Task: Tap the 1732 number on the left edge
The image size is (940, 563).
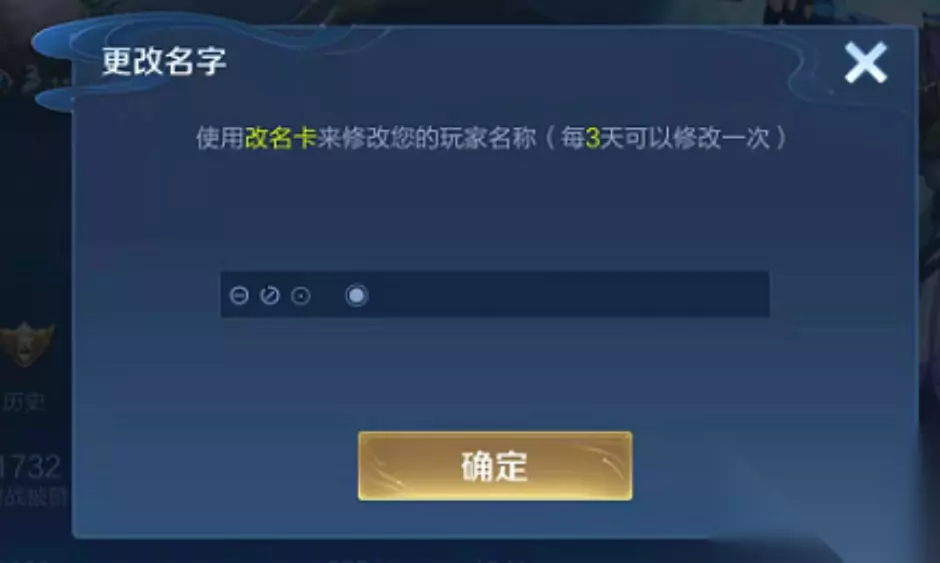Action: coord(30,466)
